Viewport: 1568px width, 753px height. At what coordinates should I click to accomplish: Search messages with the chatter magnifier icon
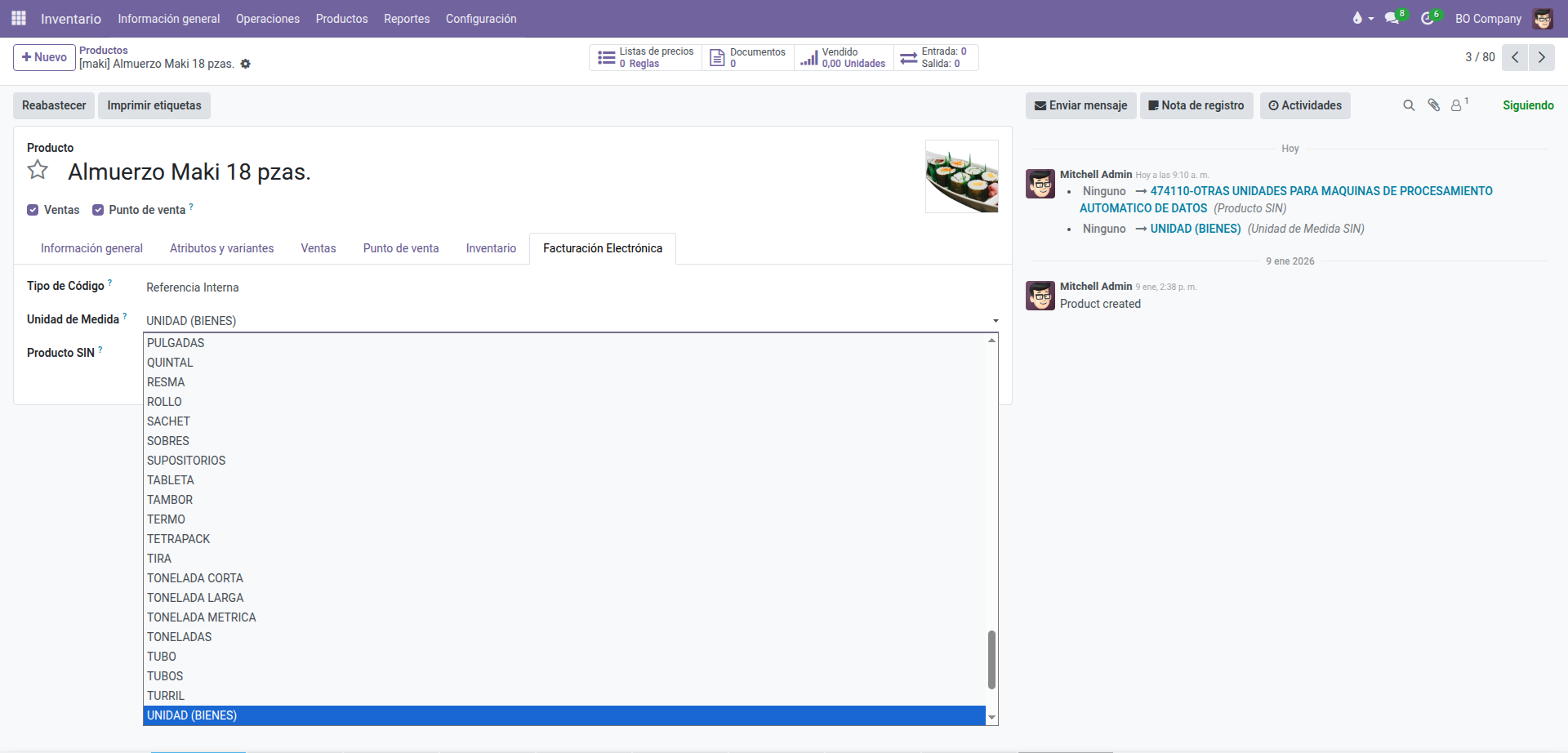[1409, 105]
